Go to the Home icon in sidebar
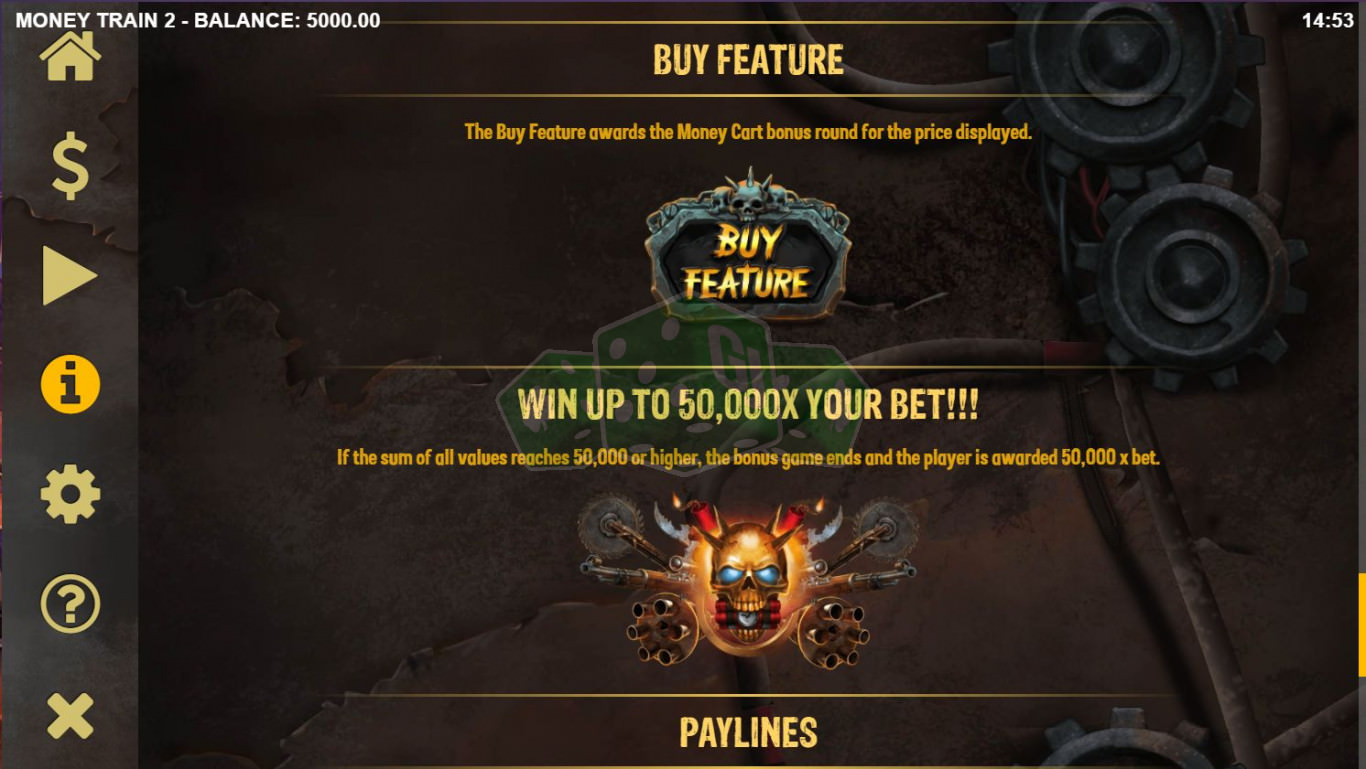The image size is (1366, 769). click(x=70, y=56)
